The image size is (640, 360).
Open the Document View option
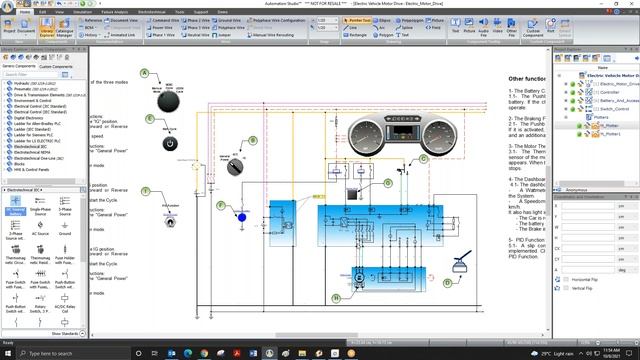[x=121, y=20]
